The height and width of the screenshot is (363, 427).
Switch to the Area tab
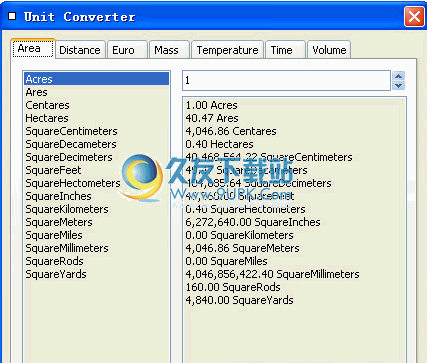point(33,49)
